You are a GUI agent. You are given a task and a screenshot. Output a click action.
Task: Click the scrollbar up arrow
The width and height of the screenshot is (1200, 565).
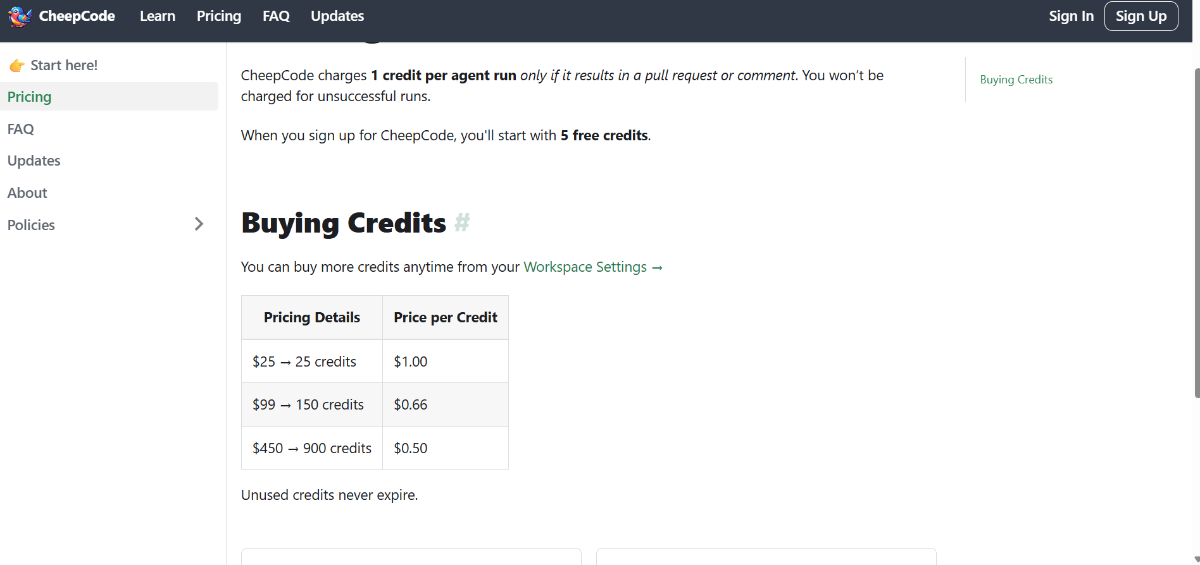pyautogui.click(x=1195, y=48)
